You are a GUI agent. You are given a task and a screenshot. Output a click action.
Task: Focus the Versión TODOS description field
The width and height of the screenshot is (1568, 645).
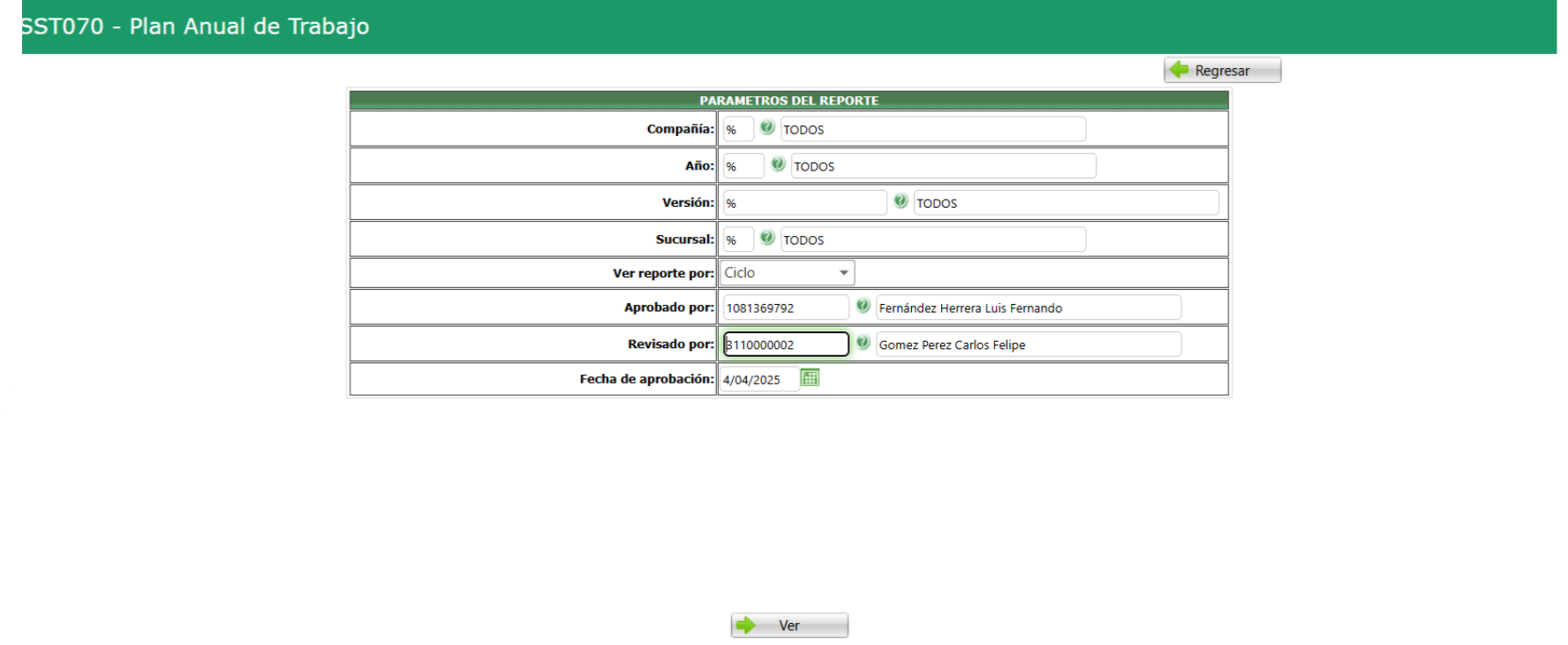click(1066, 203)
